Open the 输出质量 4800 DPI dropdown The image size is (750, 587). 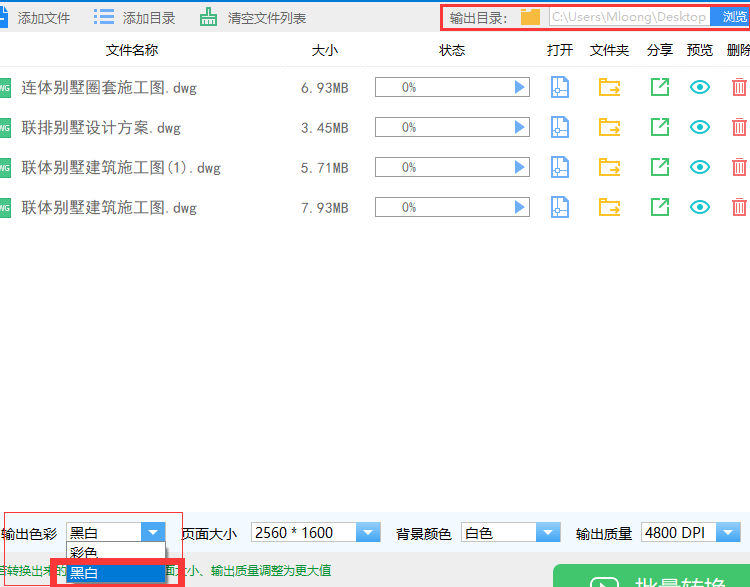(x=691, y=532)
